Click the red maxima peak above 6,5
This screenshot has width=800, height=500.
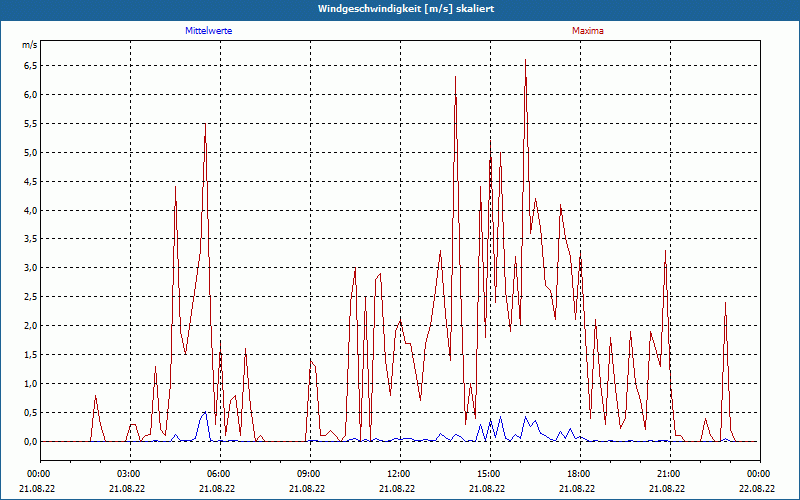pyautogui.click(x=526, y=60)
